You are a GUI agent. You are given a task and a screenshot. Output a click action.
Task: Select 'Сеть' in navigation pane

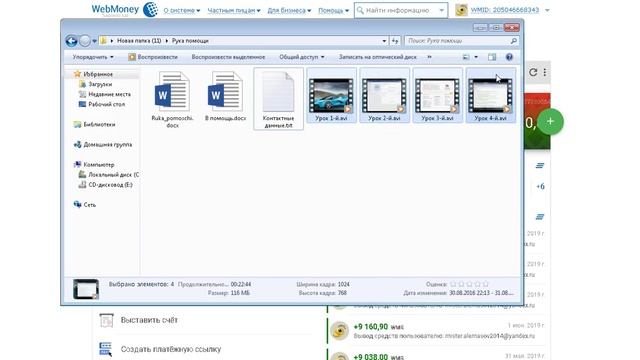tap(89, 205)
